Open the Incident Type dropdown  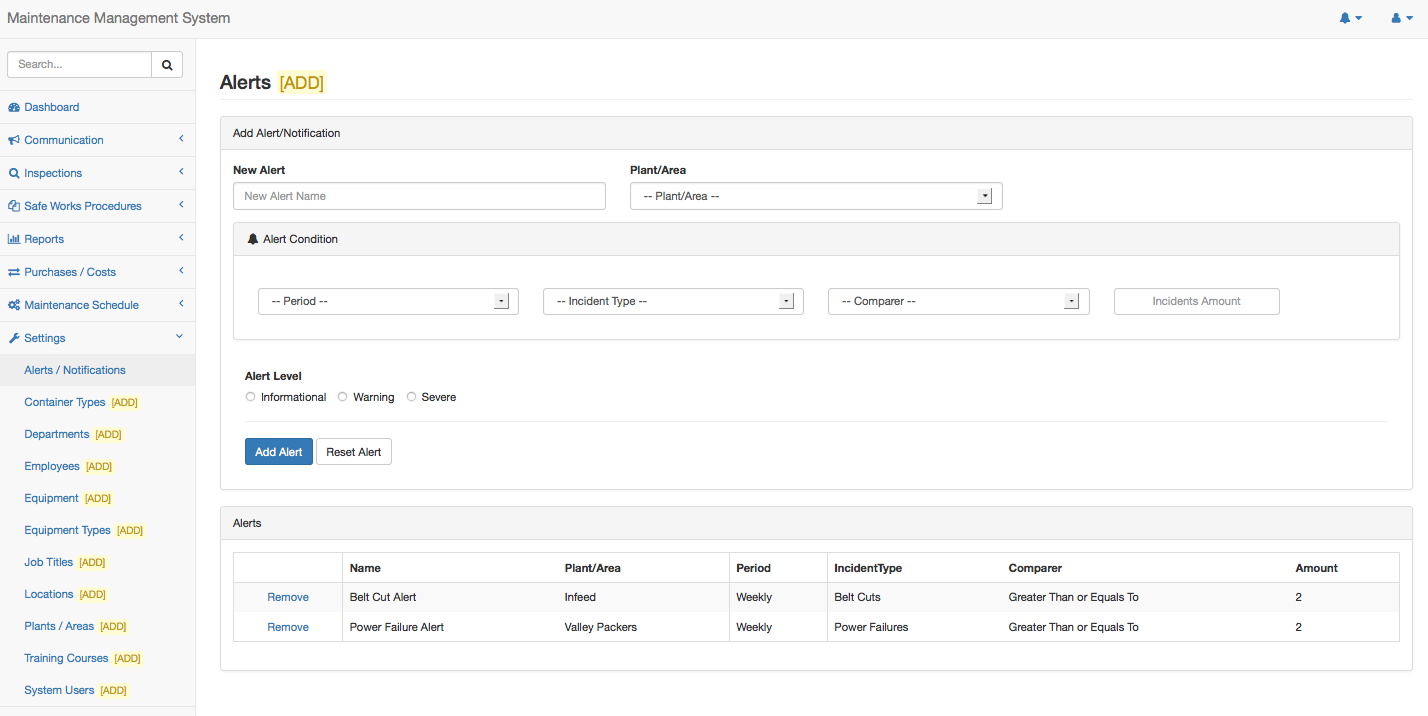673,301
